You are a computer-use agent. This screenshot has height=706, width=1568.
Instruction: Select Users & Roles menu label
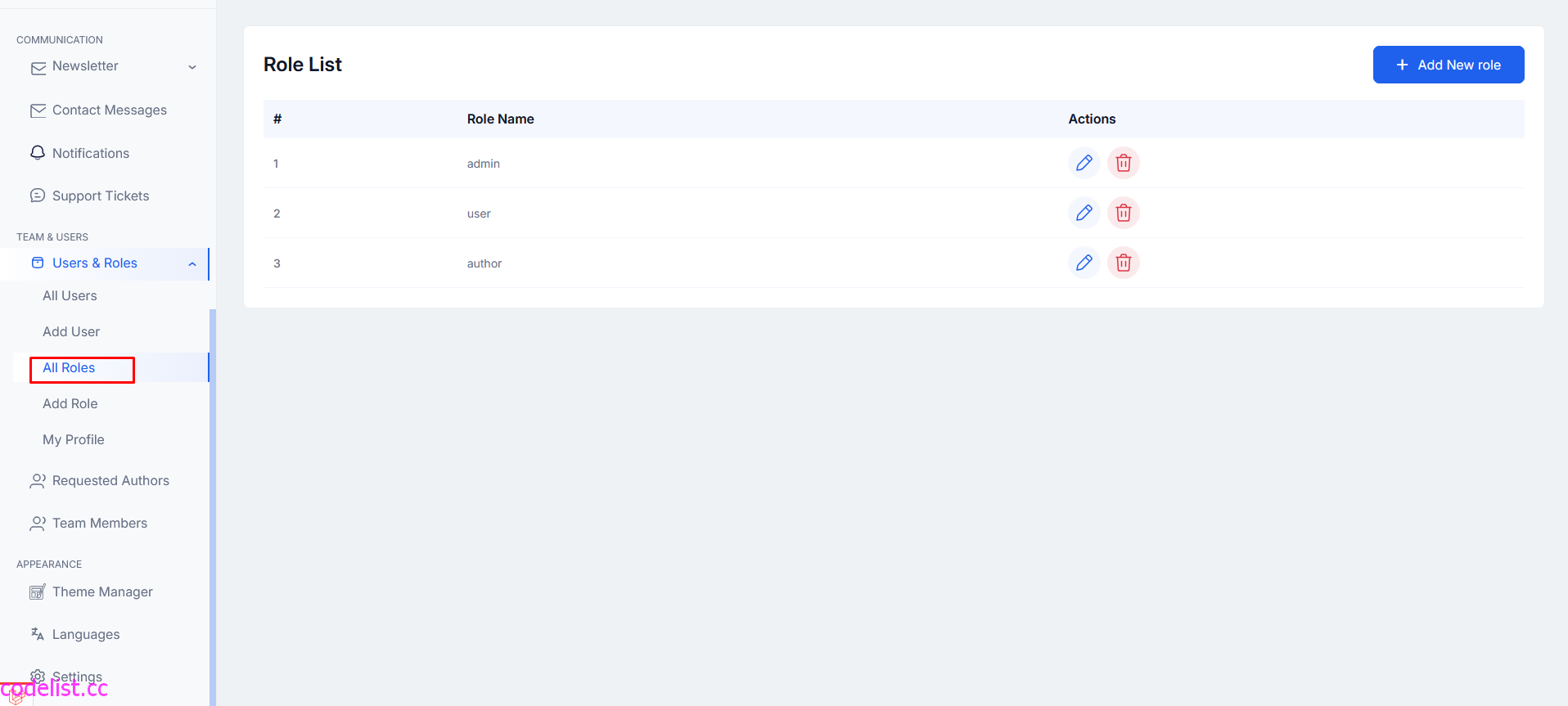pos(95,263)
